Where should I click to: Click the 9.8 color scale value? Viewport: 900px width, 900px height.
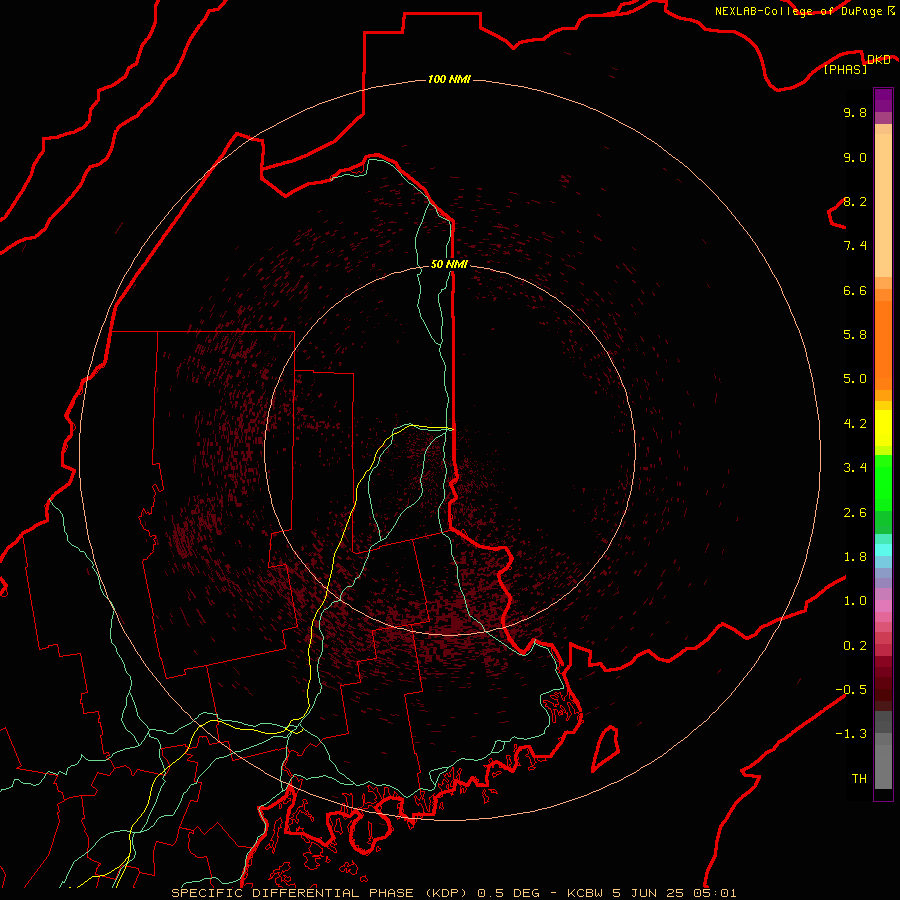coord(855,112)
